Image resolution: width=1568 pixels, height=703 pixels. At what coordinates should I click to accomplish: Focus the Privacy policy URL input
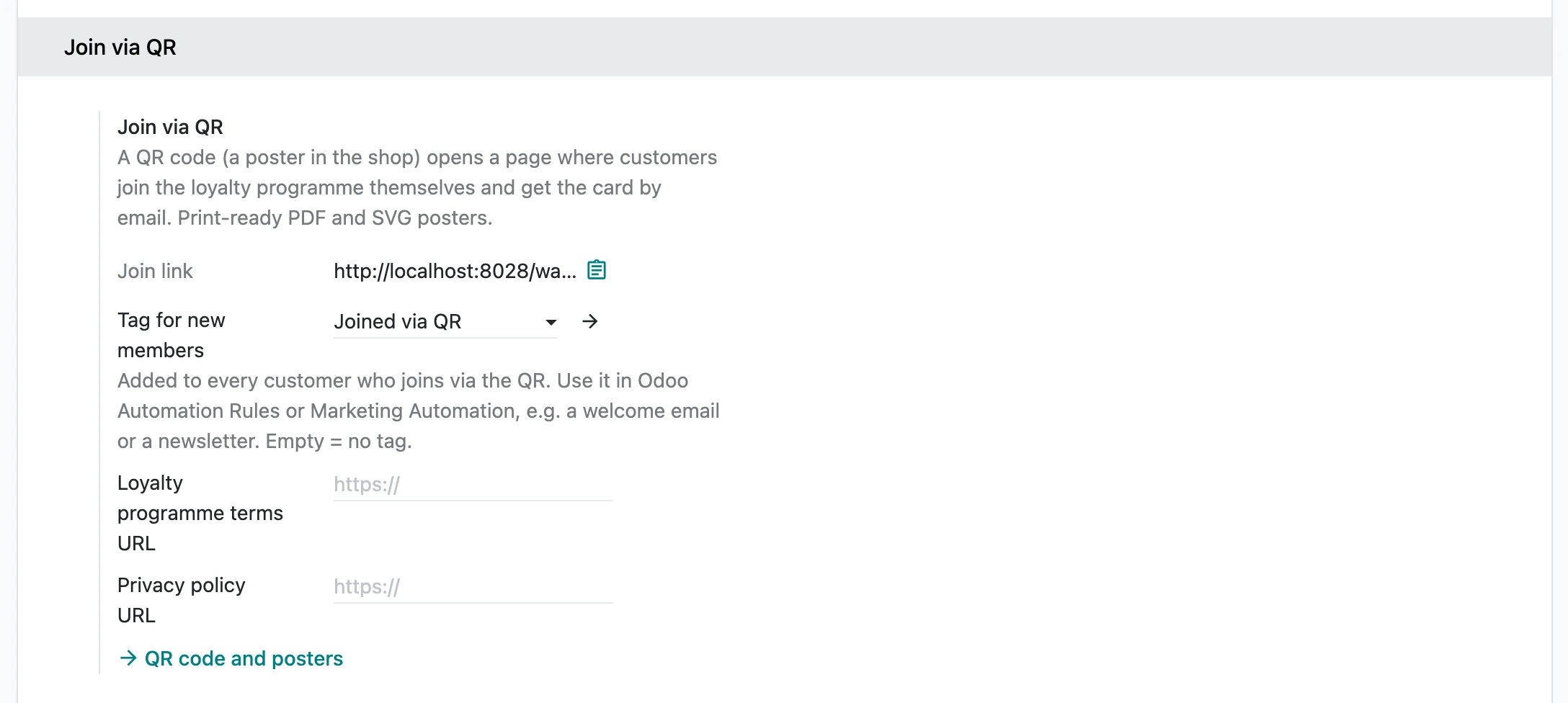(473, 587)
